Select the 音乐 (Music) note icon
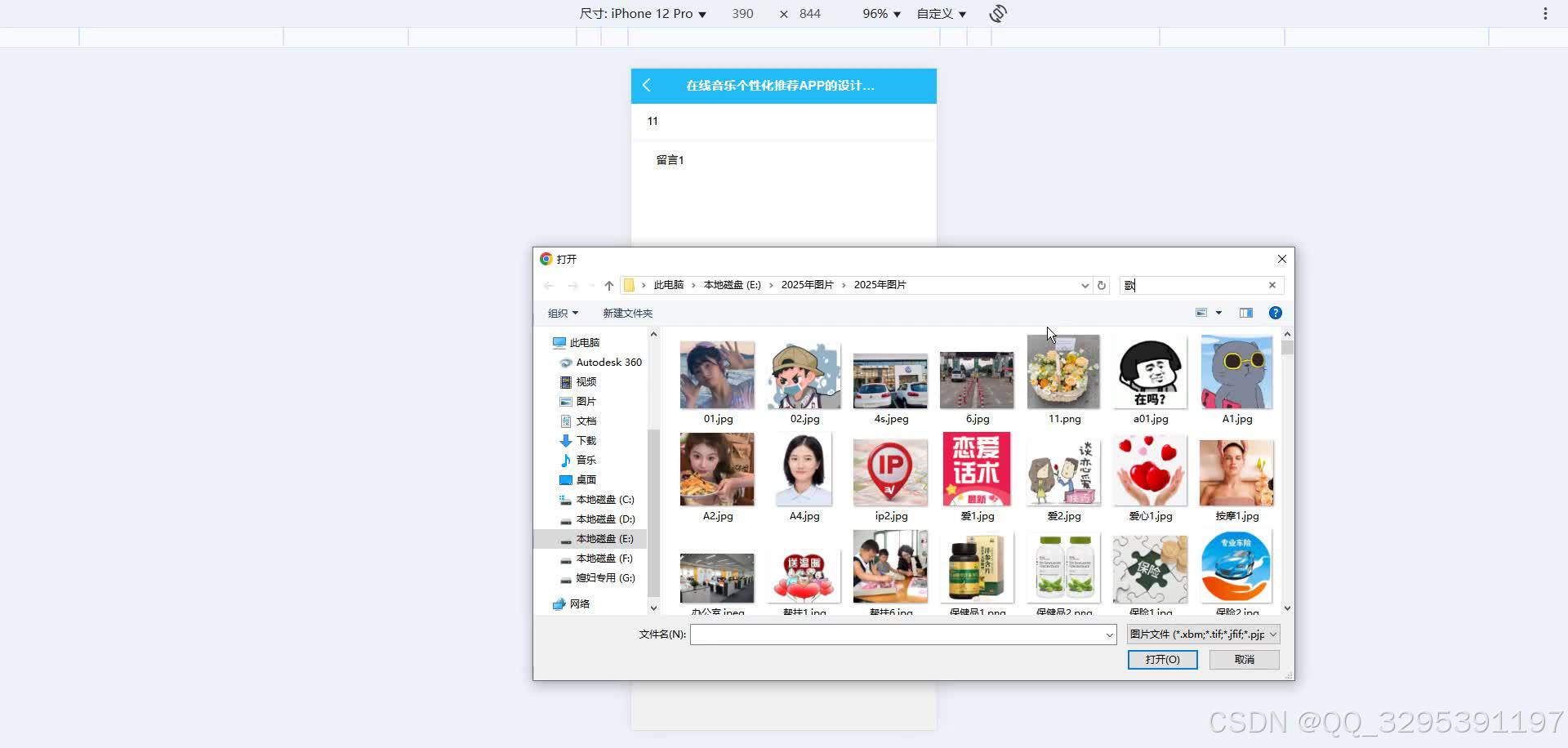Viewport: 1568px width, 748px height. pos(566,460)
